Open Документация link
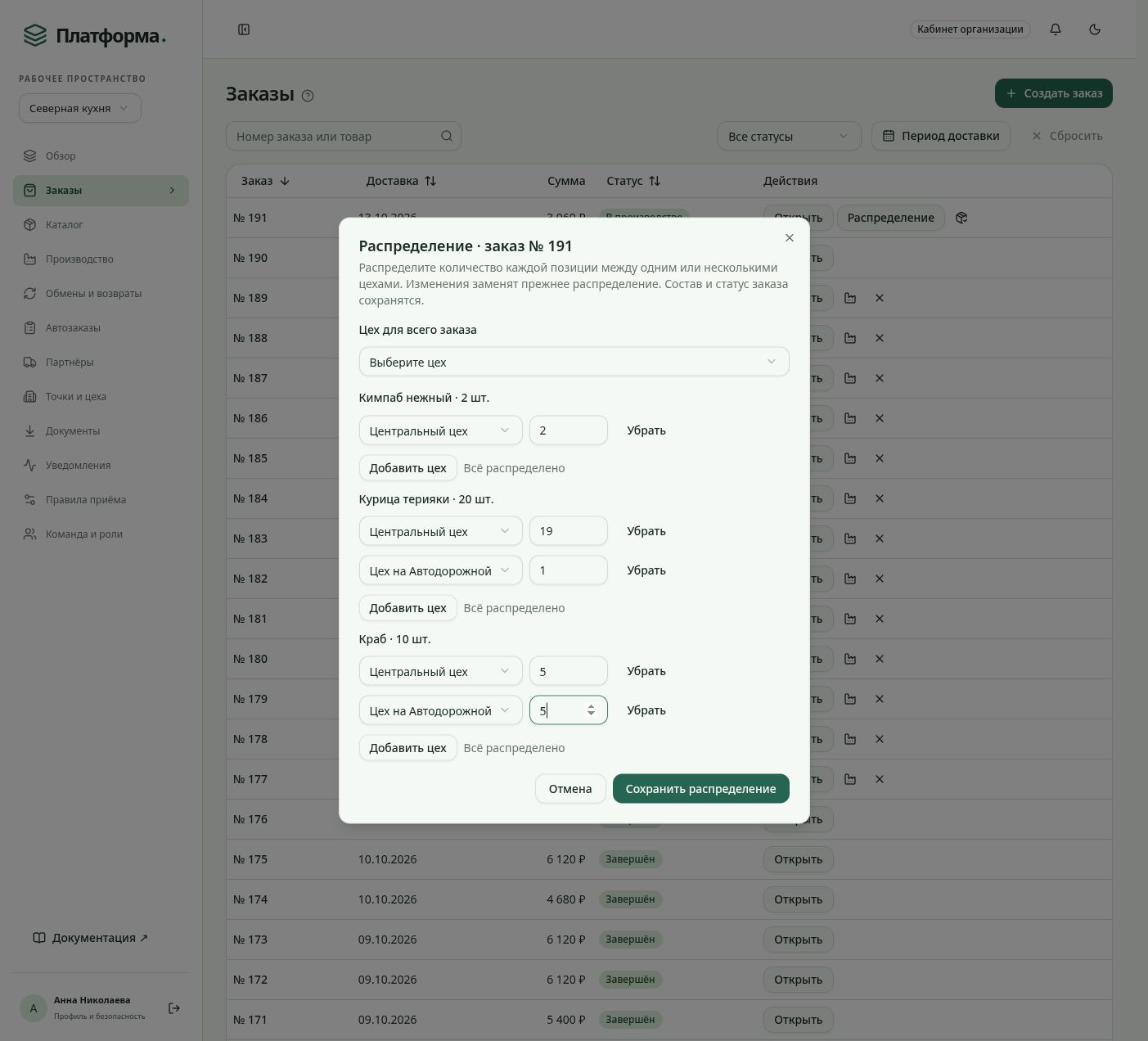Image resolution: width=1148 pixels, height=1041 pixels. pos(90,938)
